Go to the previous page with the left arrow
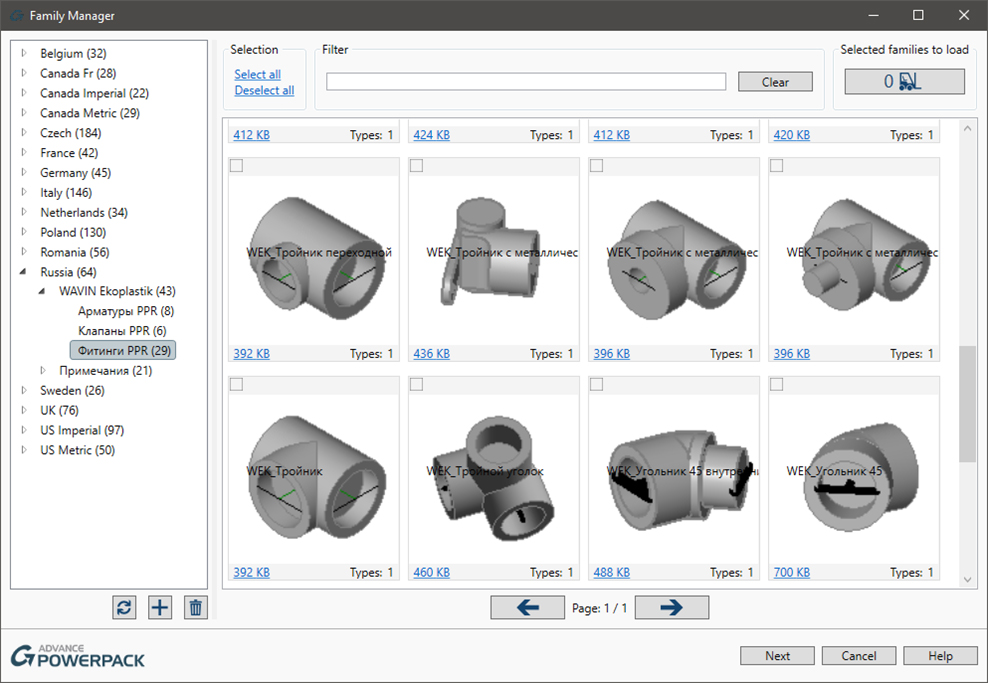 point(527,607)
